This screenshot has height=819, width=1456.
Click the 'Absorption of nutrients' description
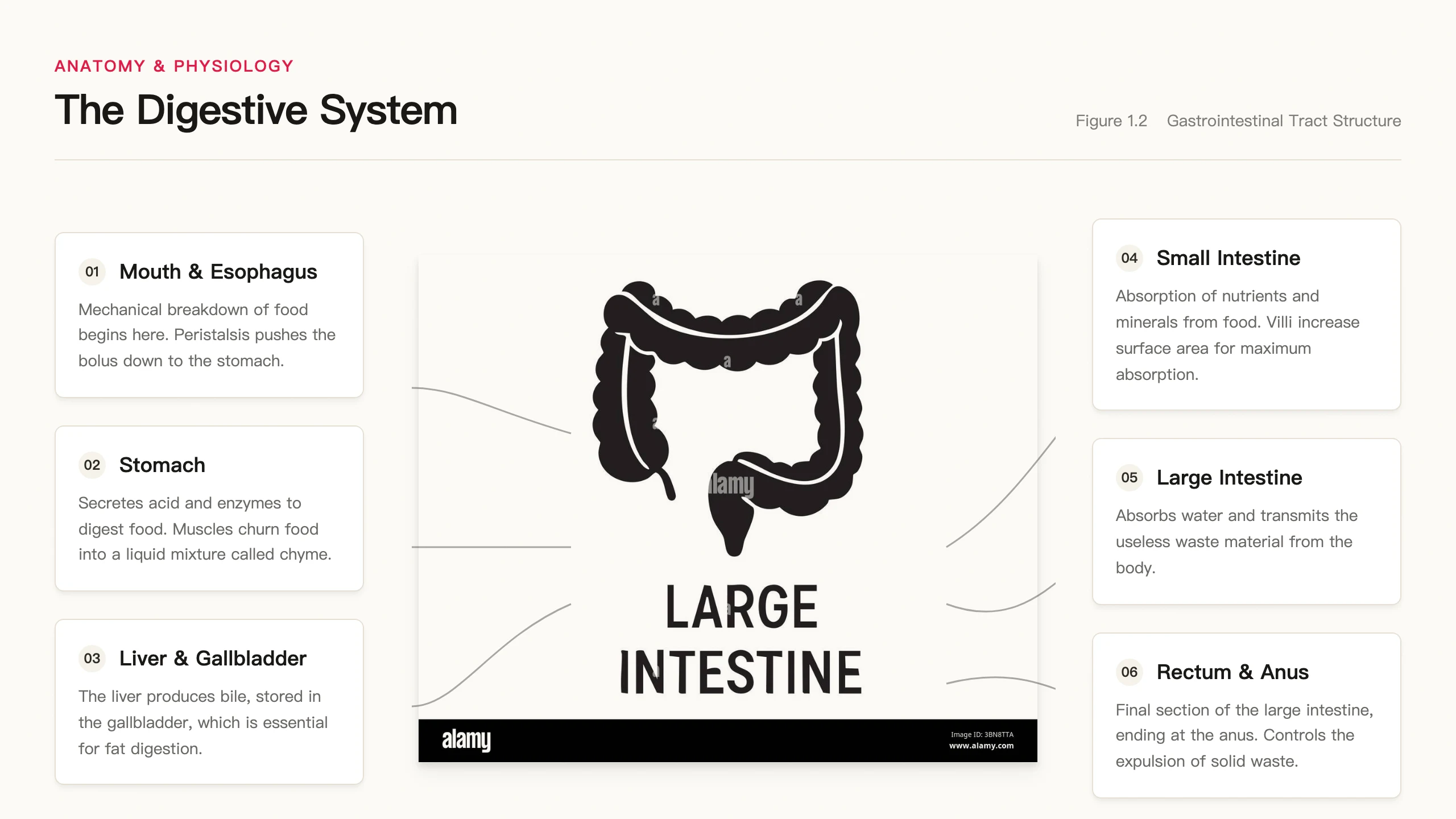click(1238, 335)
